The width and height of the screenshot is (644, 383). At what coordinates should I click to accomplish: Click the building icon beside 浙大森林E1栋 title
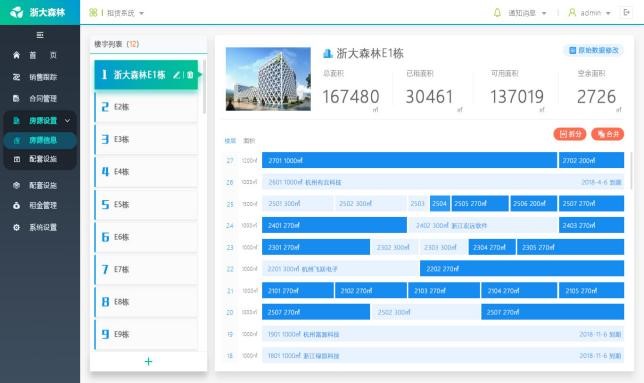tap(327, 53)
